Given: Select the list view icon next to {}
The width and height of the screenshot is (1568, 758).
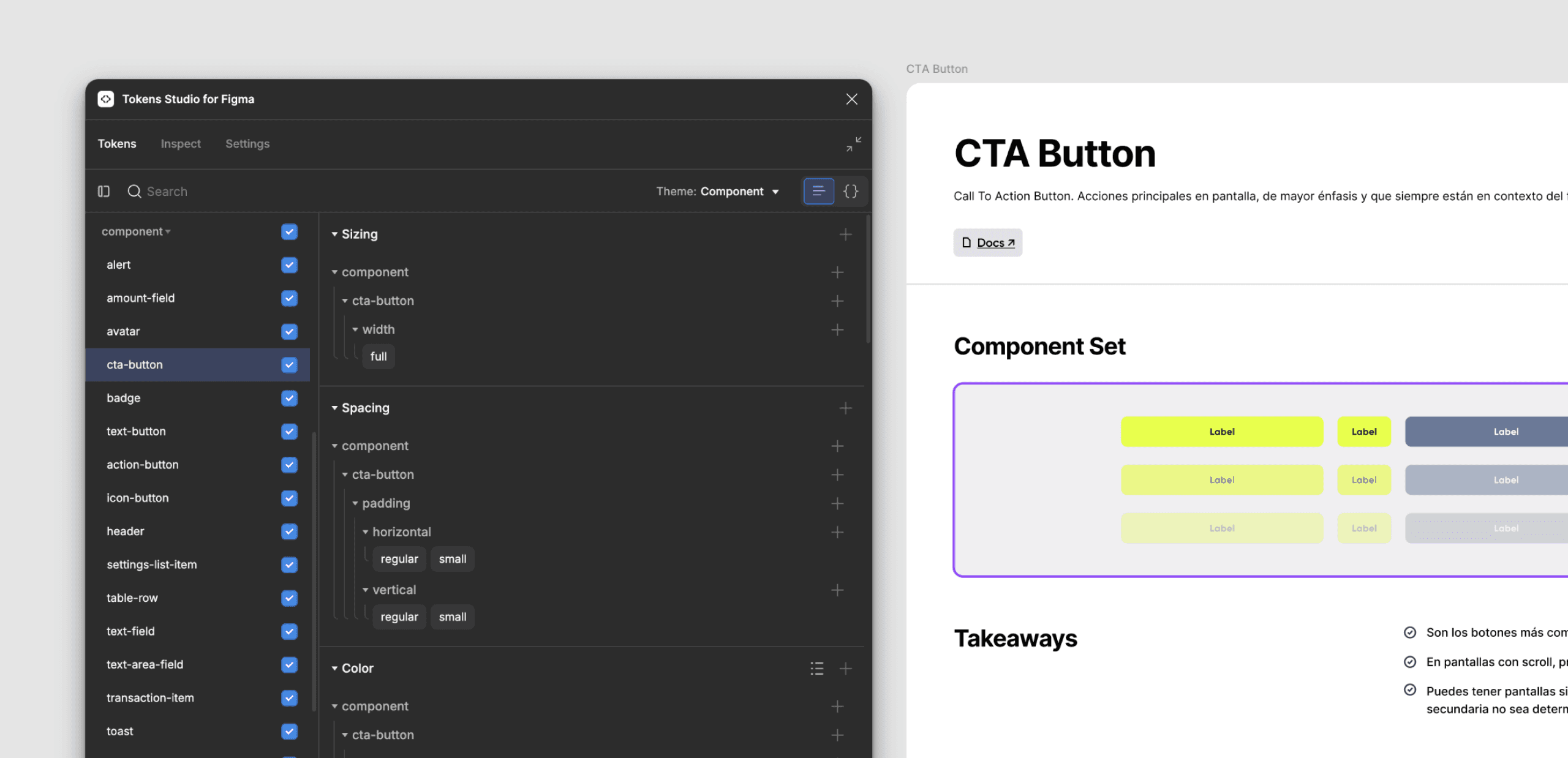Looking at the screenshot, I should click(x=819, y=191).
